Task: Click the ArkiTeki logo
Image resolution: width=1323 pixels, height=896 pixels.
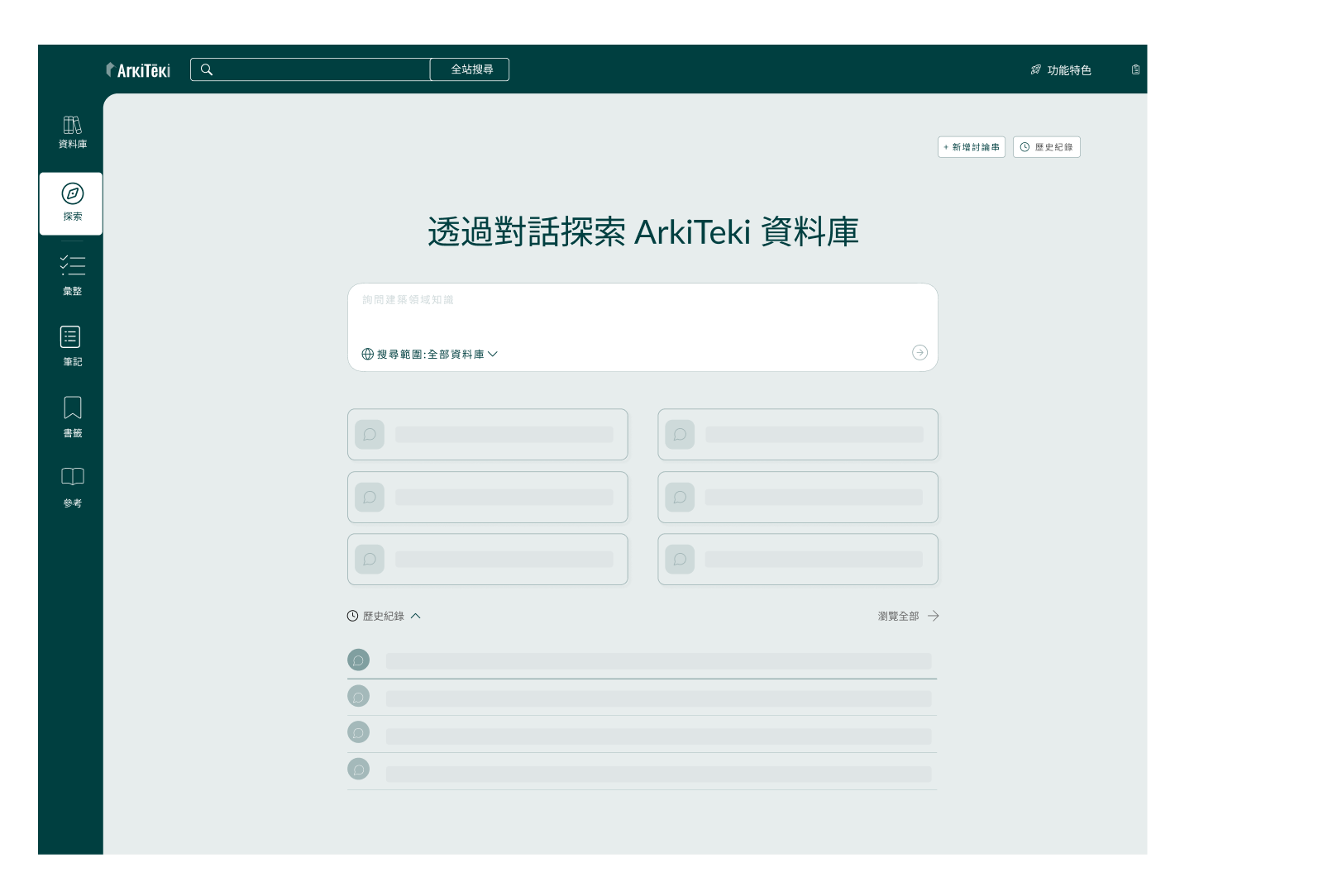Action: click(138, 70)
